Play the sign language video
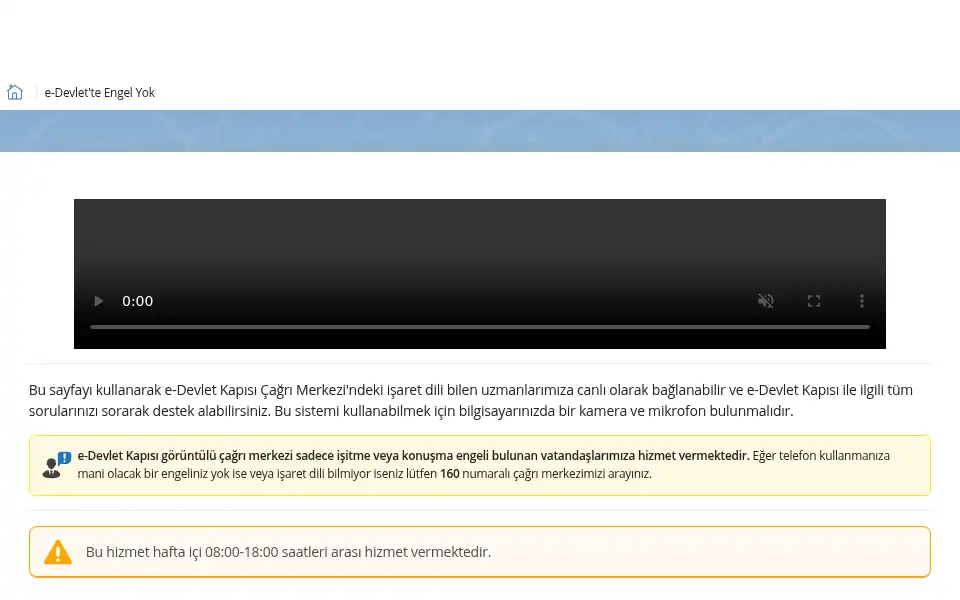 98,301
